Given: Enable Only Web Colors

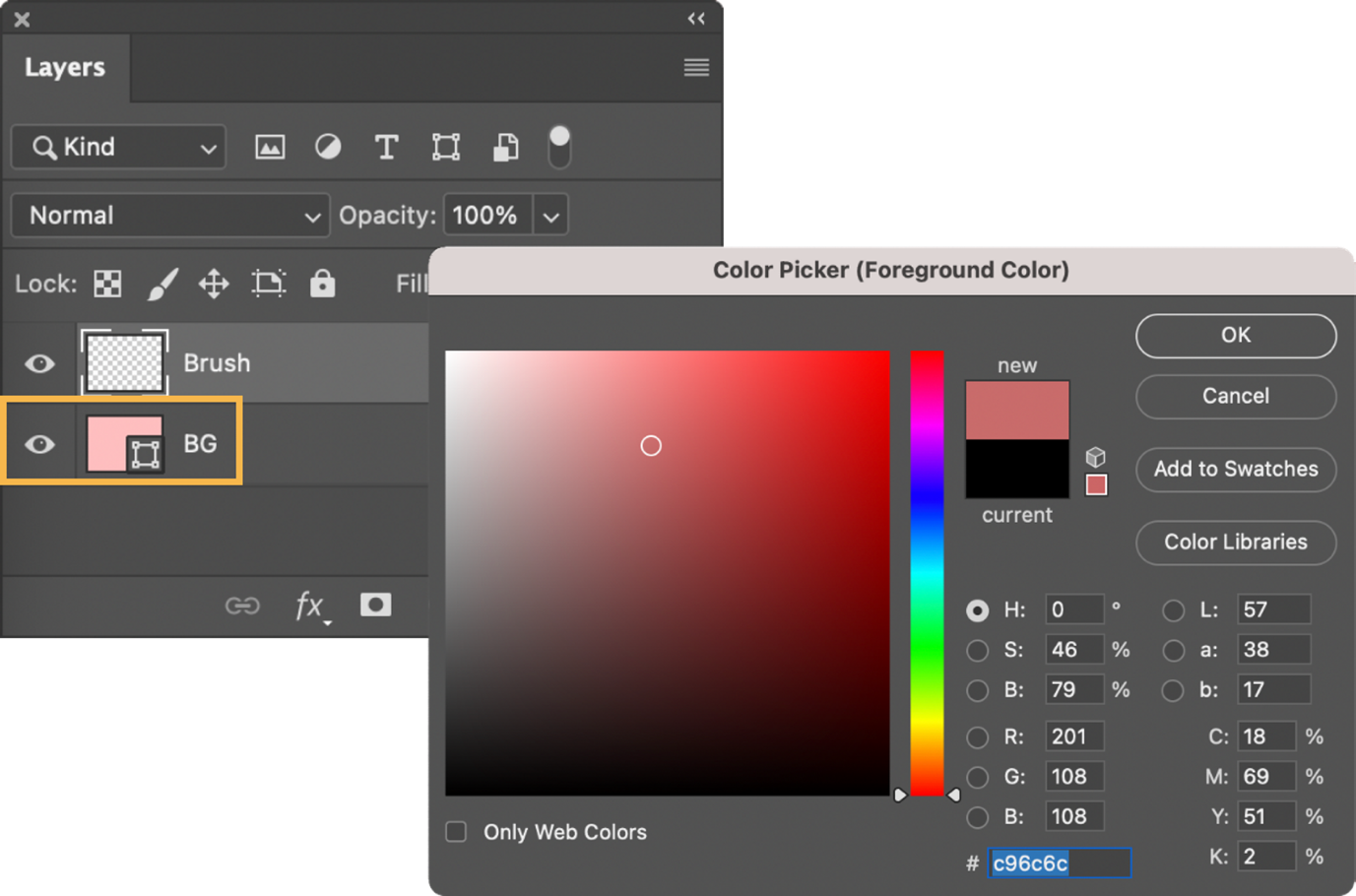Looking at the screenshot, I should (456, 832).
